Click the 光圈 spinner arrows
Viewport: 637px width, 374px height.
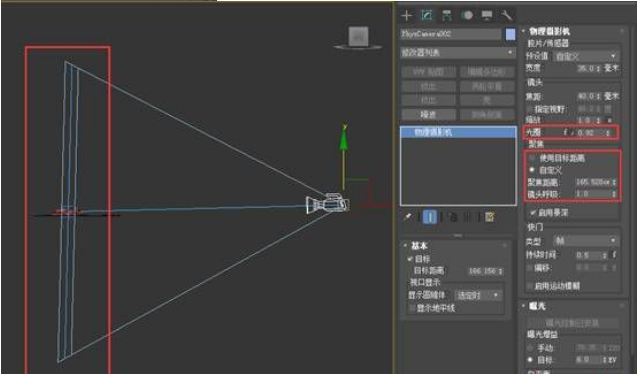(608, 132)
